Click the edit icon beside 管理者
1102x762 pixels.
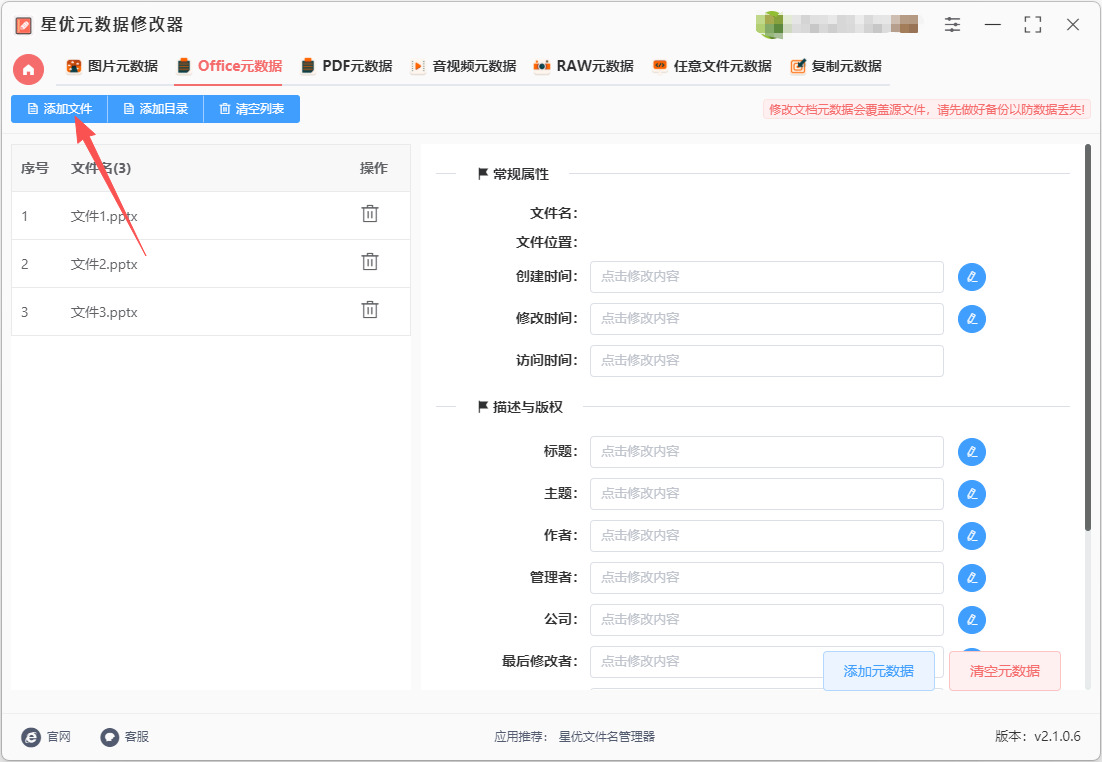coord(972,578)
